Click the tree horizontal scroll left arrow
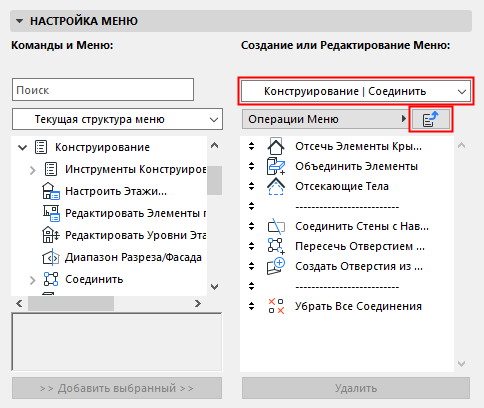The image size is (484, 408). coord(19,303)
